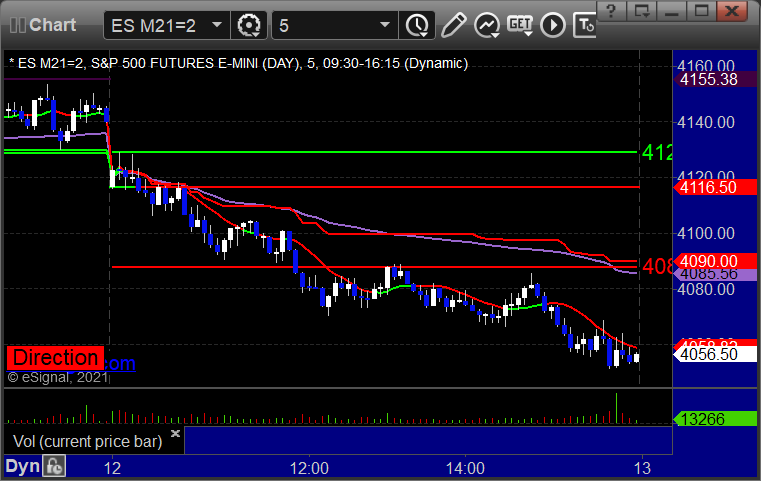Open the time template clock icon
761x481 pixels.
pos(417,25)
